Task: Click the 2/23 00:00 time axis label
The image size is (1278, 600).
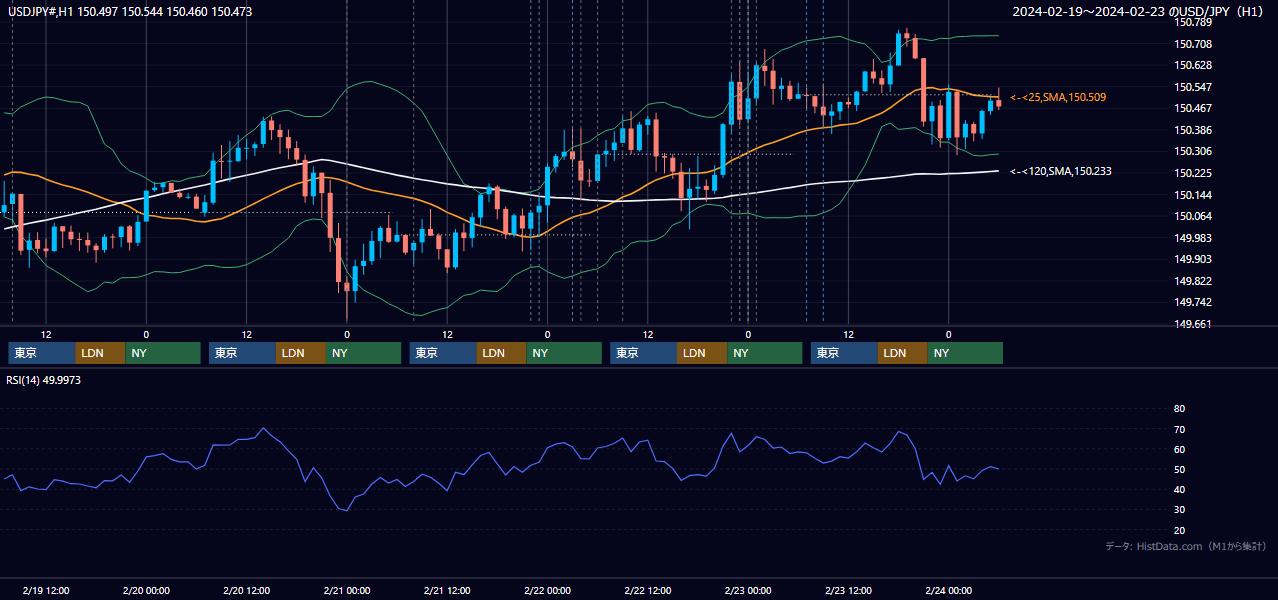Action: 748,590
